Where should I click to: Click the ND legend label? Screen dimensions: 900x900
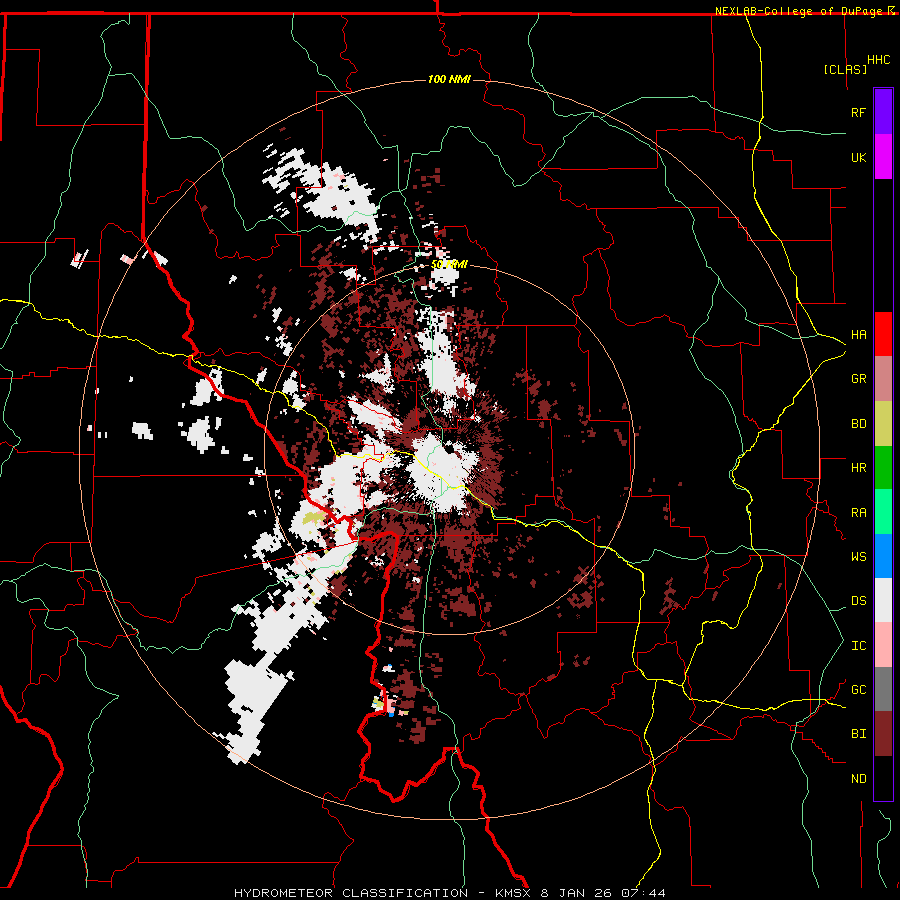point(858,779)
